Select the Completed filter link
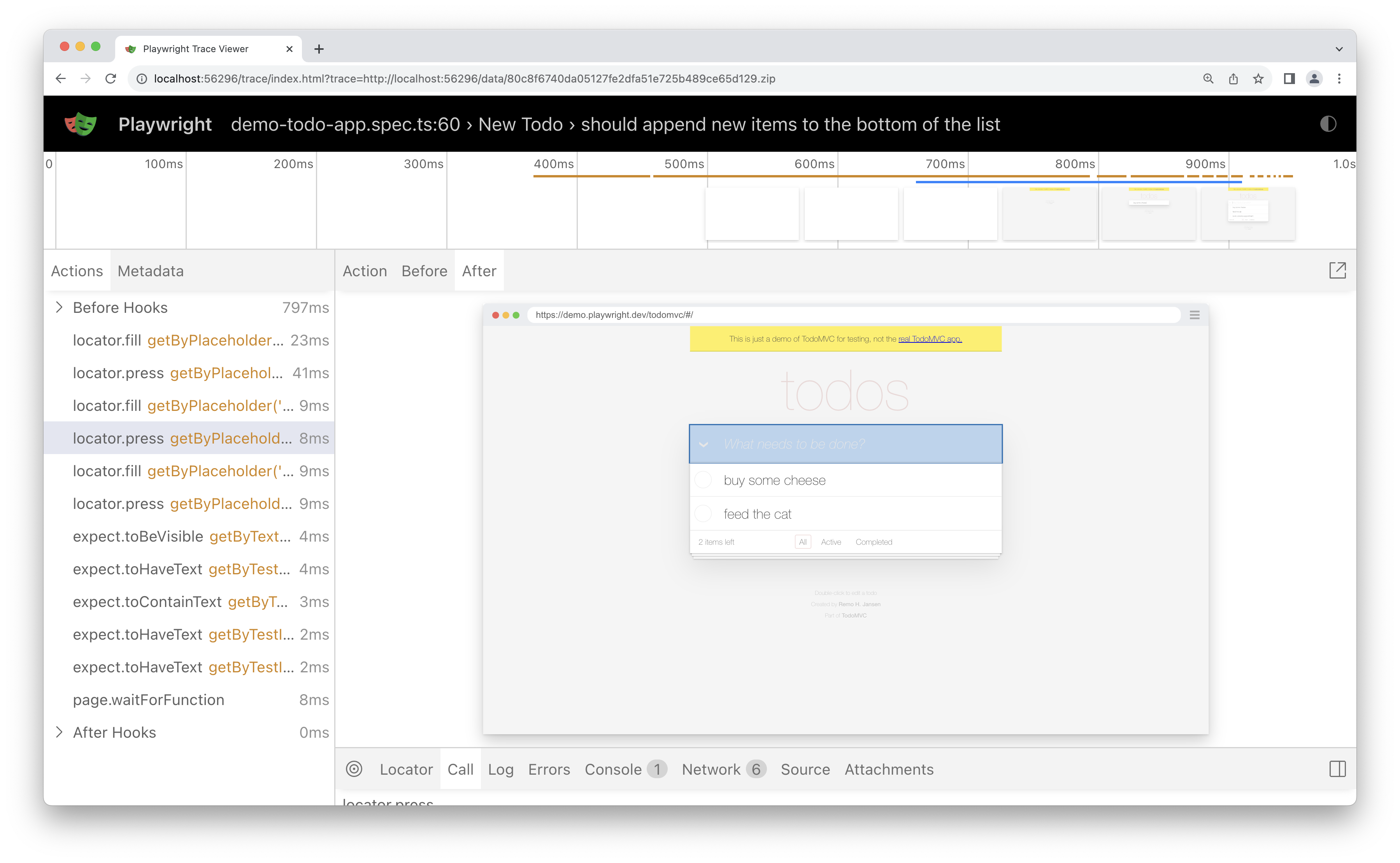The width and height of the screenshot is (1400, 863). 873,542
